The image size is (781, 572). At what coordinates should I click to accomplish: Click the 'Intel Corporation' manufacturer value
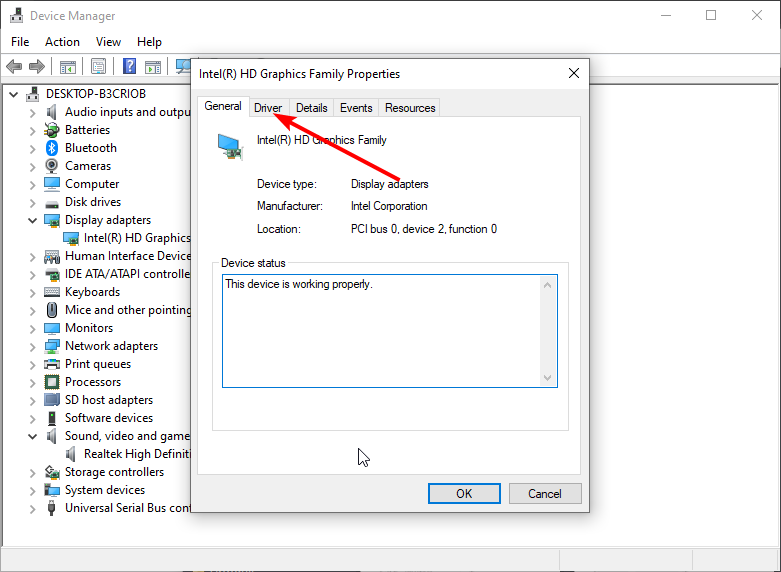pos(389,206)
